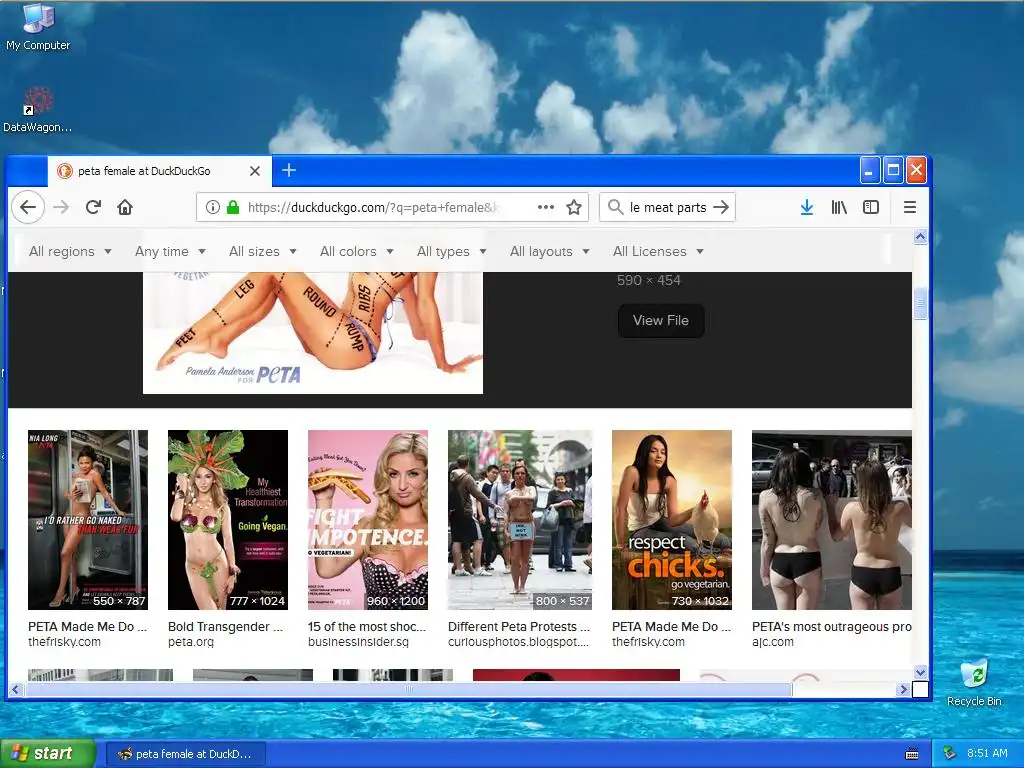Screen dimensions: 1024x768
Task: Select the 'peta female at DuckDuckGo' tab
Action: pyautogui.click(x=159, y=171)
